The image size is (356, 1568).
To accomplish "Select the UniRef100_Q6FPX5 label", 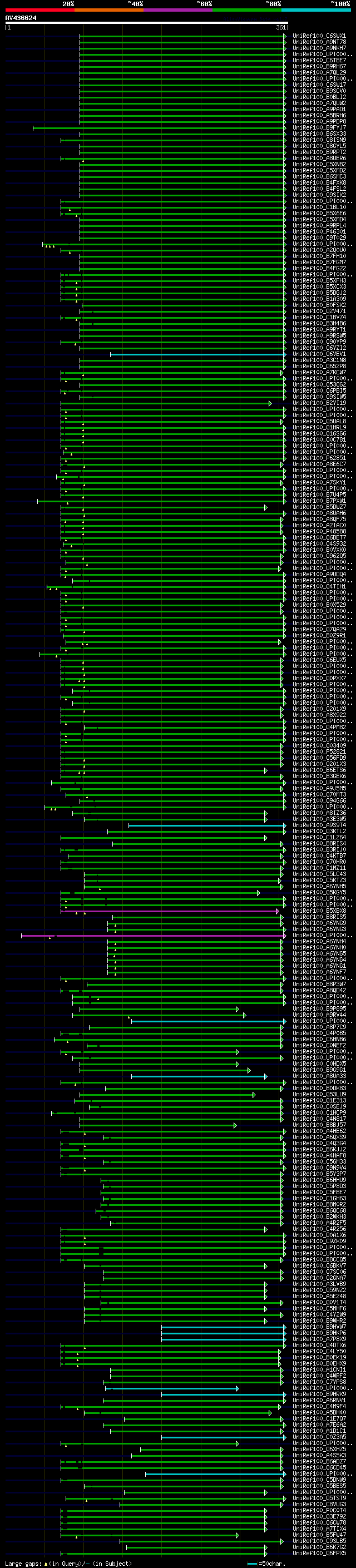I will [319, 1553].
